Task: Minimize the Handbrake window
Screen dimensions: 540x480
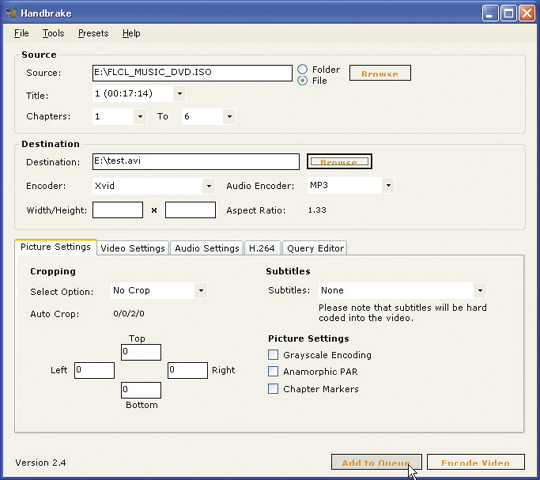Action: pyautogui.click(x=490, y=13)
